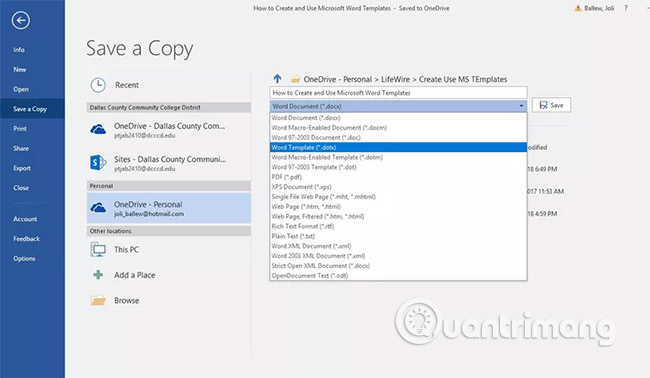Open the Info page
650x378 pixels.
(x=19, y=50)
